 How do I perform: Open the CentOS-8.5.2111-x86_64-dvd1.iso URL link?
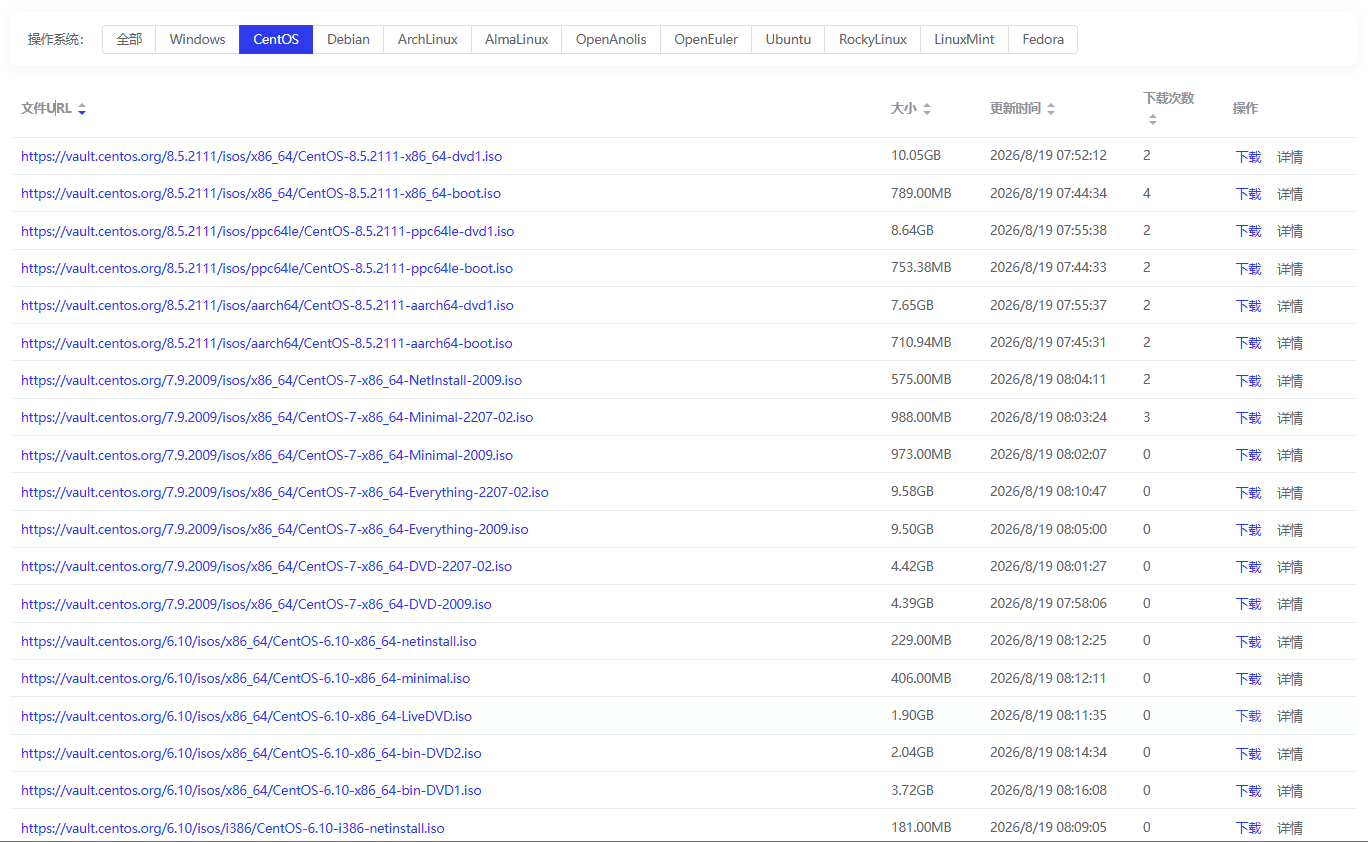(x=261, y=156)
